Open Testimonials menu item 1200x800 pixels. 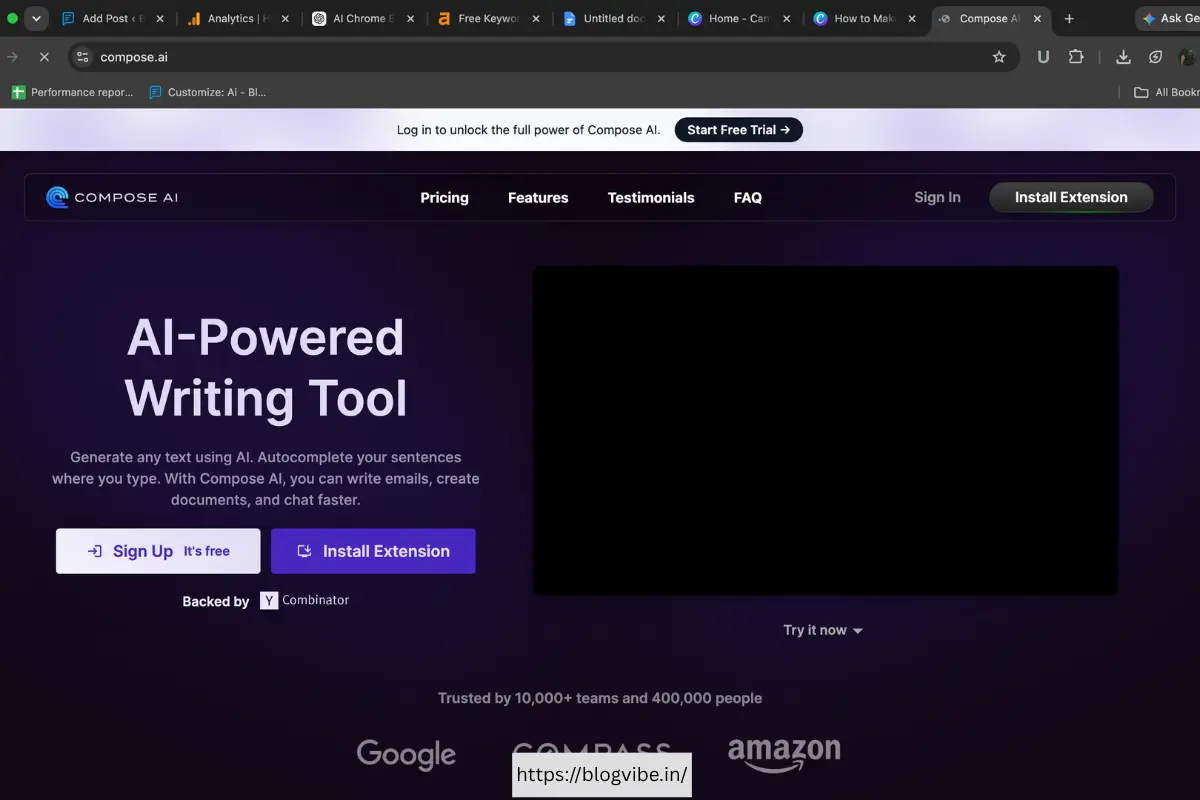[651, 198]
